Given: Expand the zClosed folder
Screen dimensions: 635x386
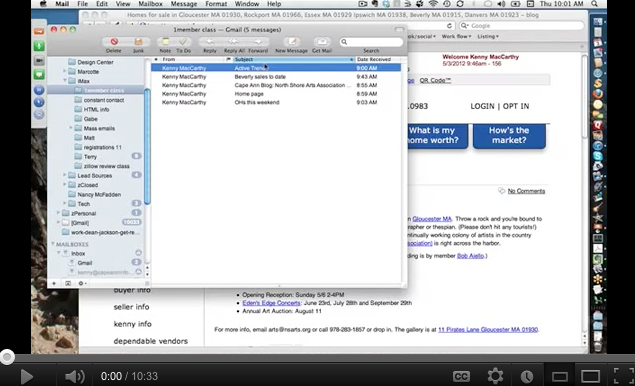Looking at the screenshot, I should pos(64,185).
